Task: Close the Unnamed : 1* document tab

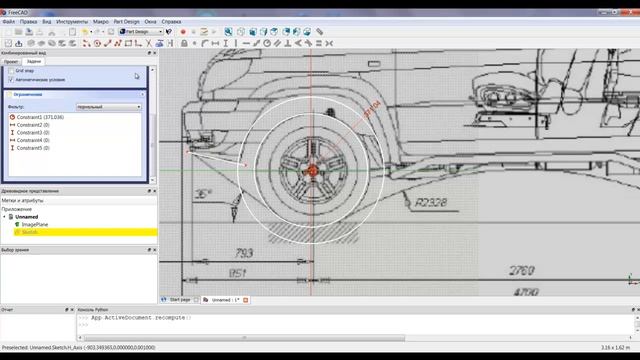Action: (x=246, y=300)
